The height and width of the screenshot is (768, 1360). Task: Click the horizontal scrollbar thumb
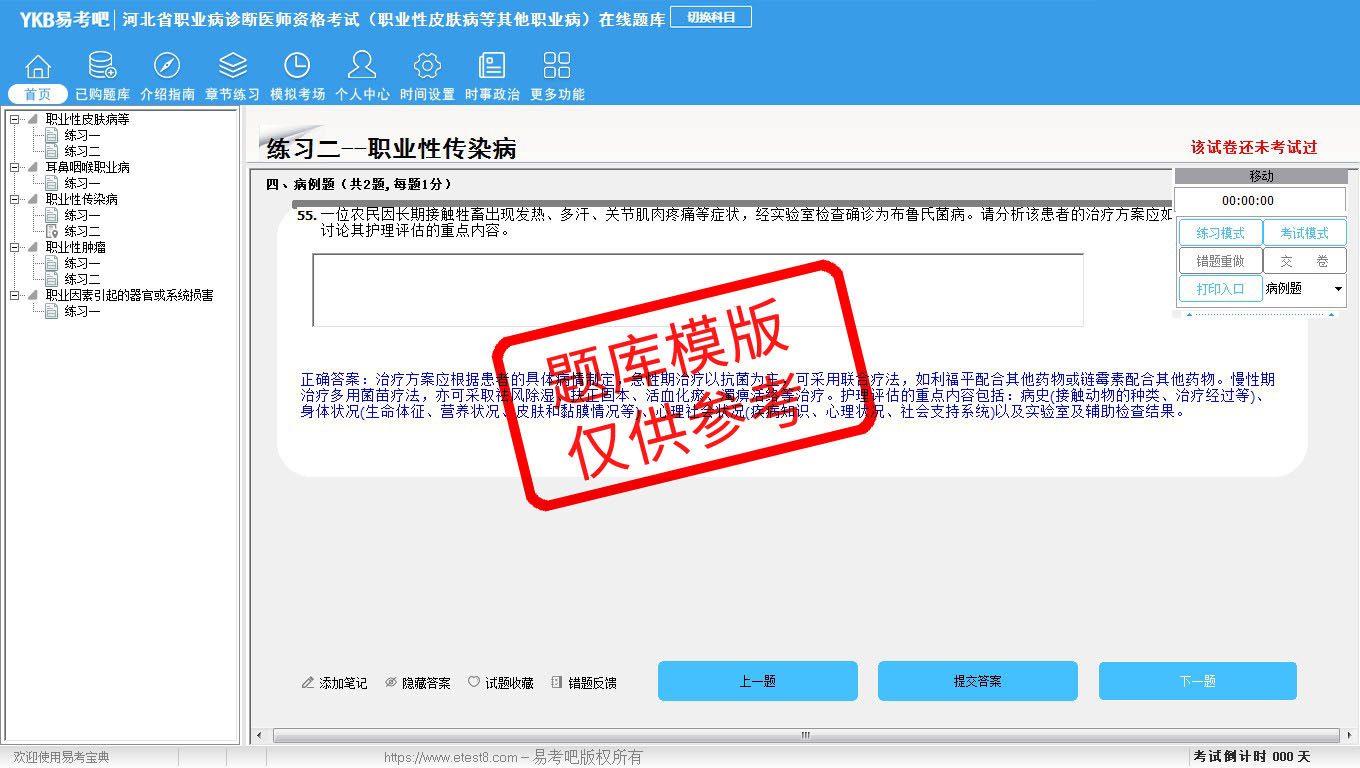[805, 735]
